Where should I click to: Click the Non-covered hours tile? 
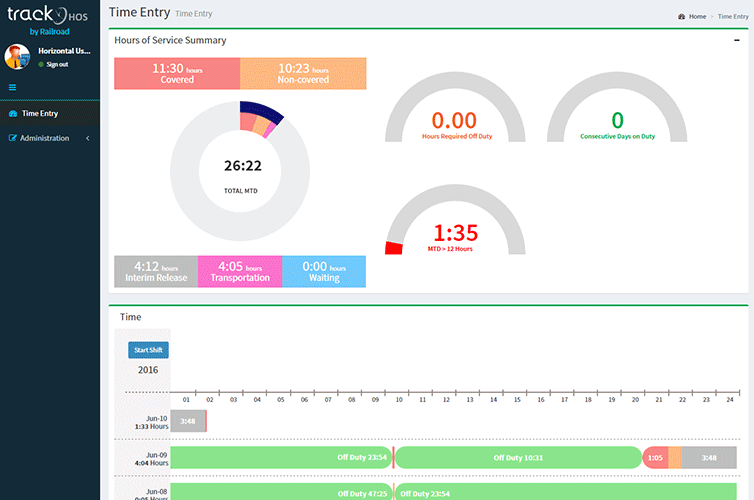tap(303, 73)
